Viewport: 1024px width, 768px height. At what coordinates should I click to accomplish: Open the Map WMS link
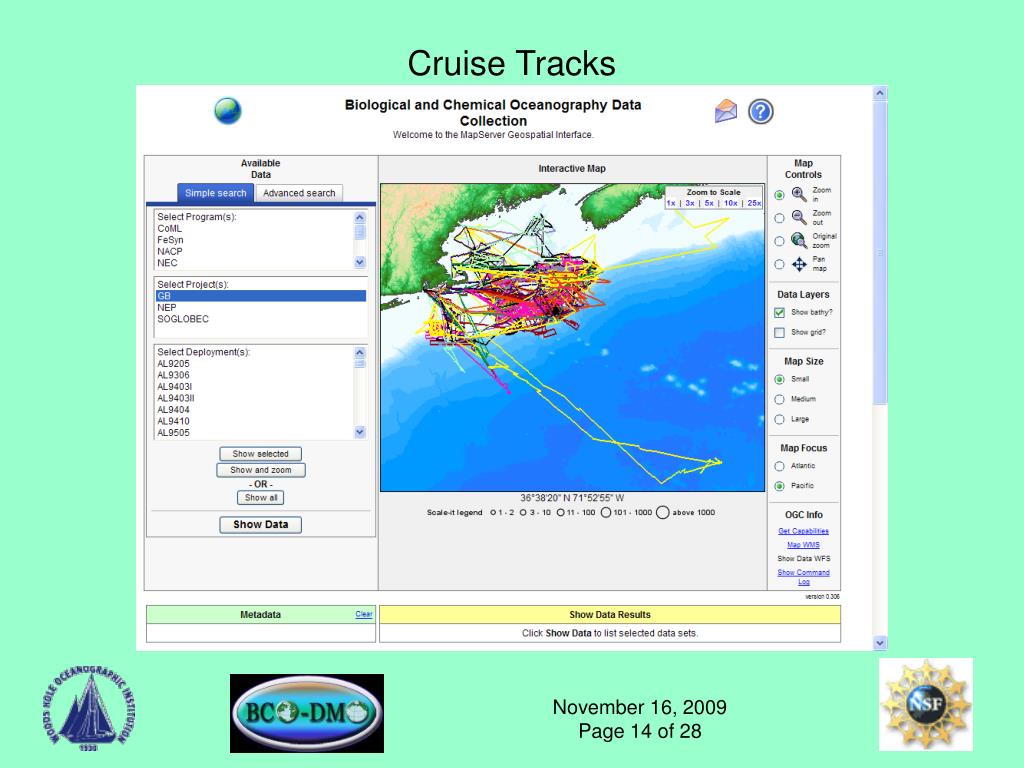pos(803,545)
